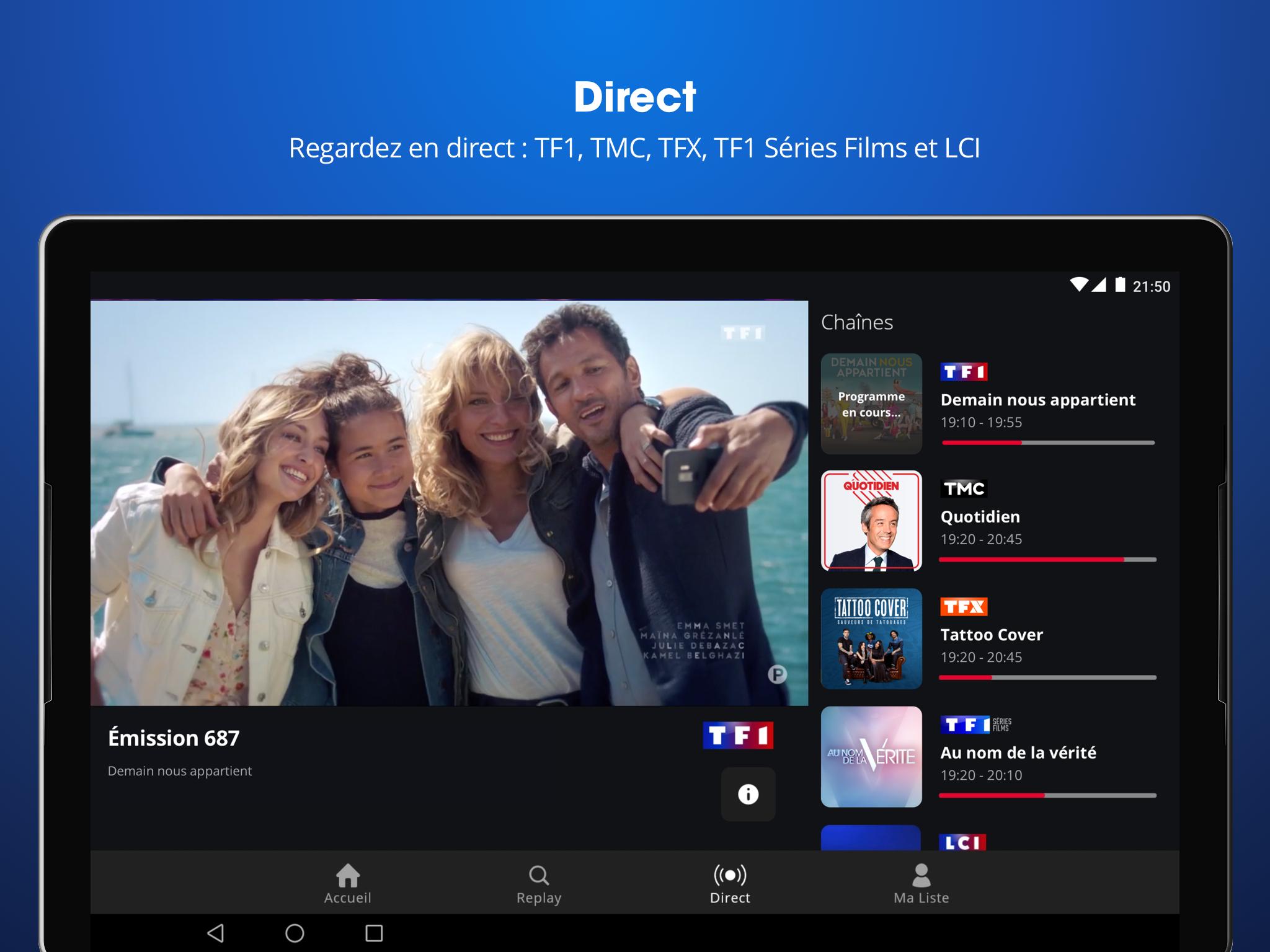Click the Demain nous appartient progress bar

pos(1048,443)
